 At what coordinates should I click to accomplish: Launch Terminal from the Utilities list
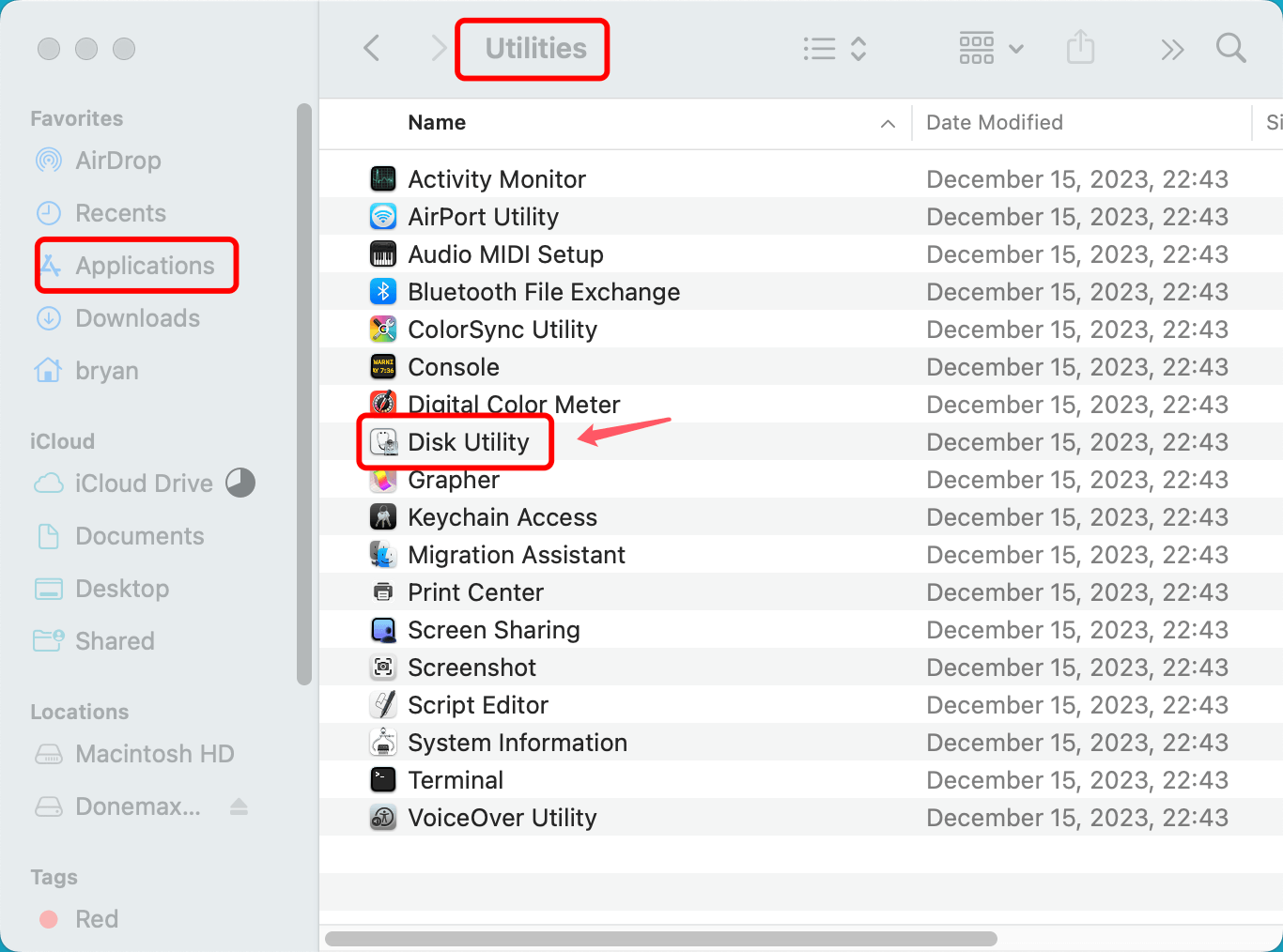pos(456,779)
